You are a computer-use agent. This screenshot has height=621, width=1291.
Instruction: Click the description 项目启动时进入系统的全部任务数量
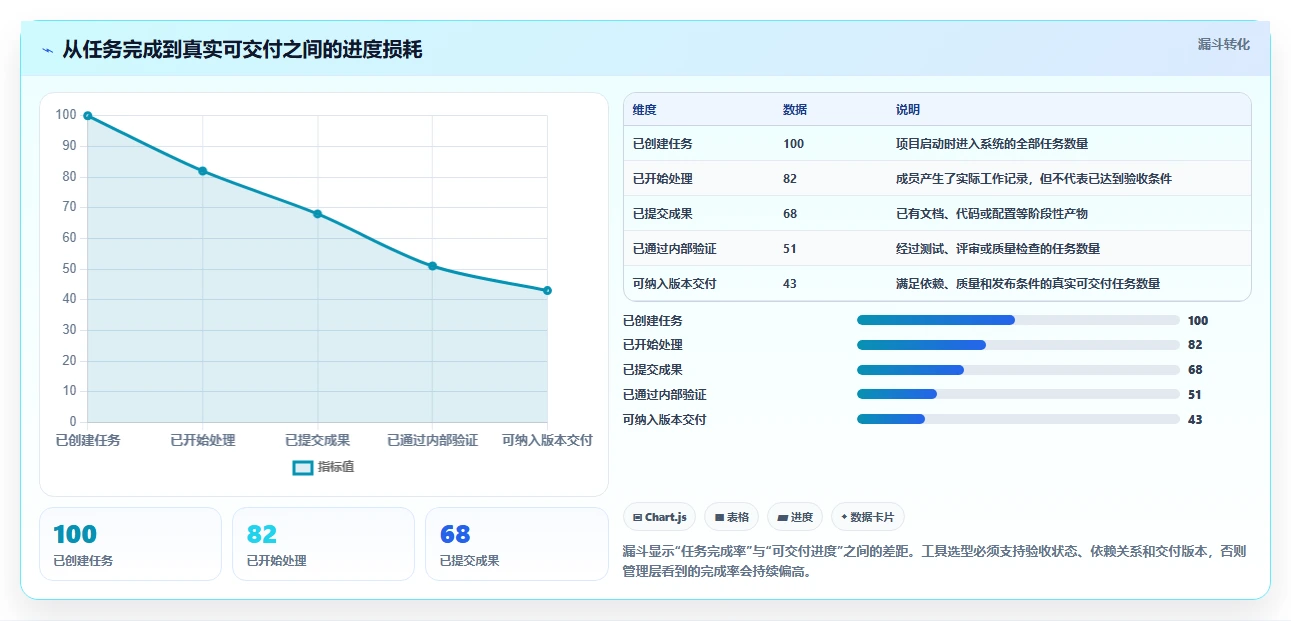pyautogui.click(x=992, y=144)
